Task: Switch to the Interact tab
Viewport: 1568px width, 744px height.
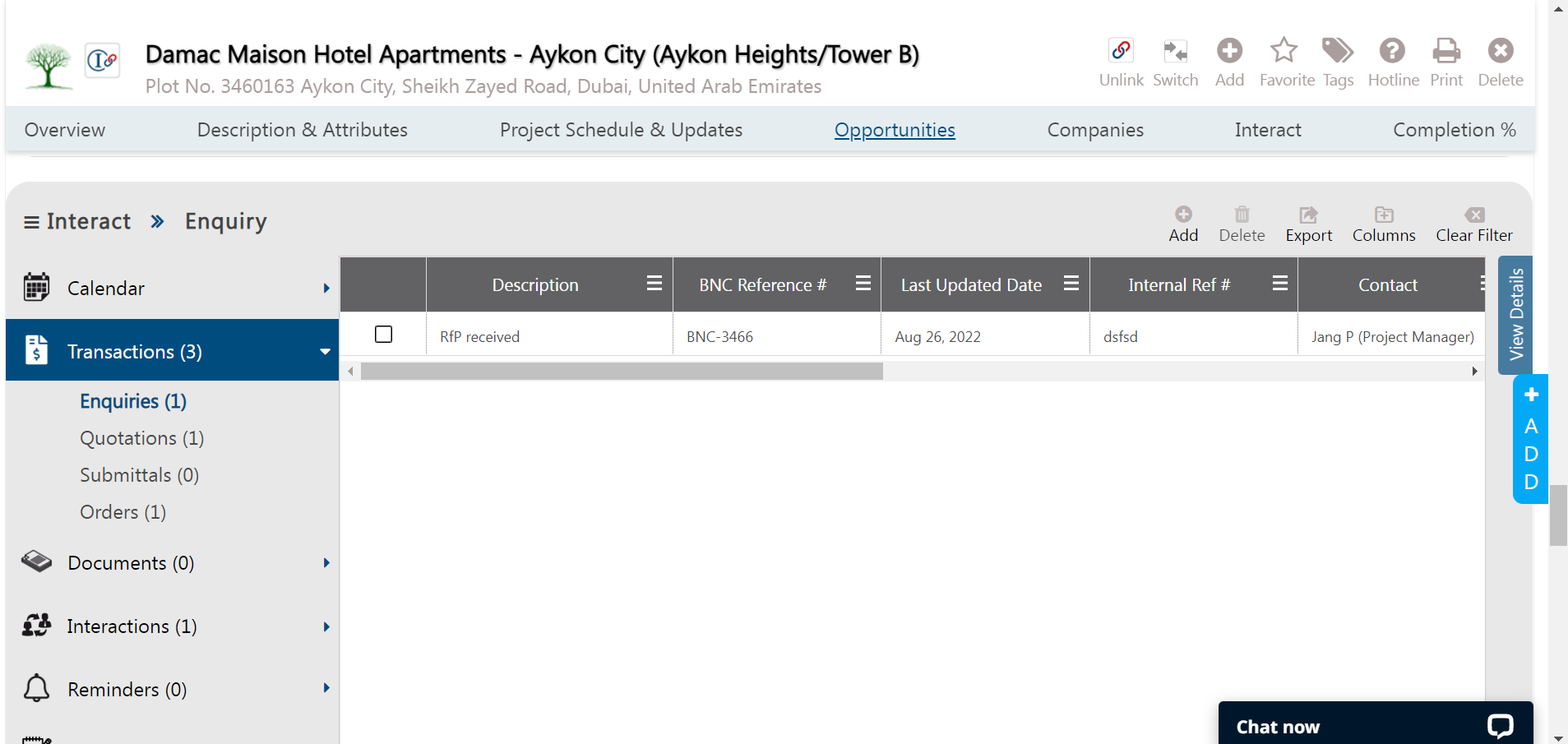Action: tap(1268, 130)
